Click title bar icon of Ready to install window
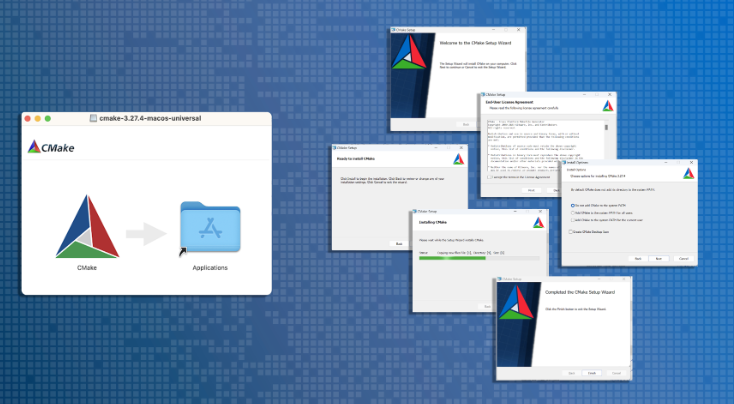The width and height of the screenshot is (734, 404). [x=335, y=147]
